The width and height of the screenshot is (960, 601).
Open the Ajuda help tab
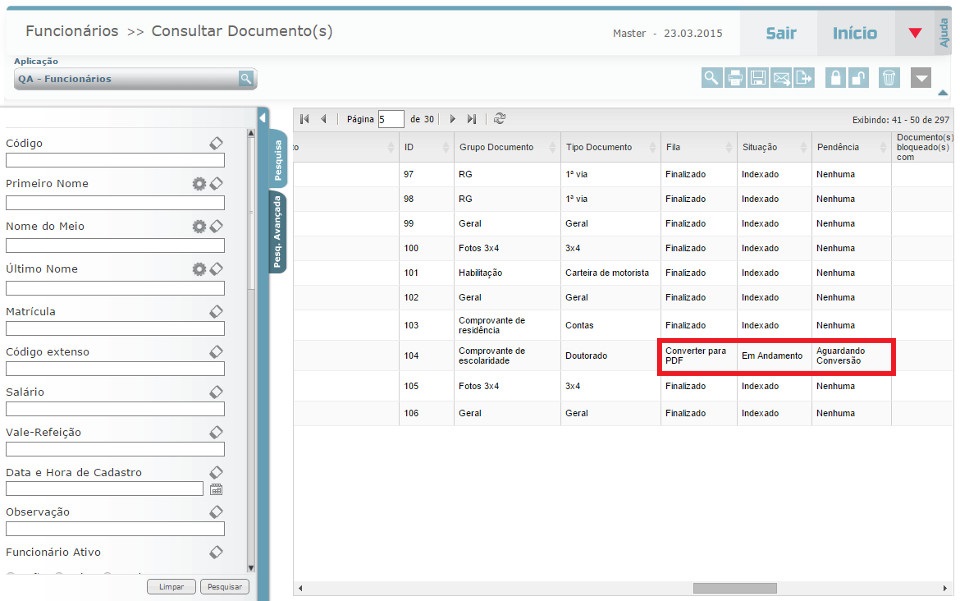point(944,32)
